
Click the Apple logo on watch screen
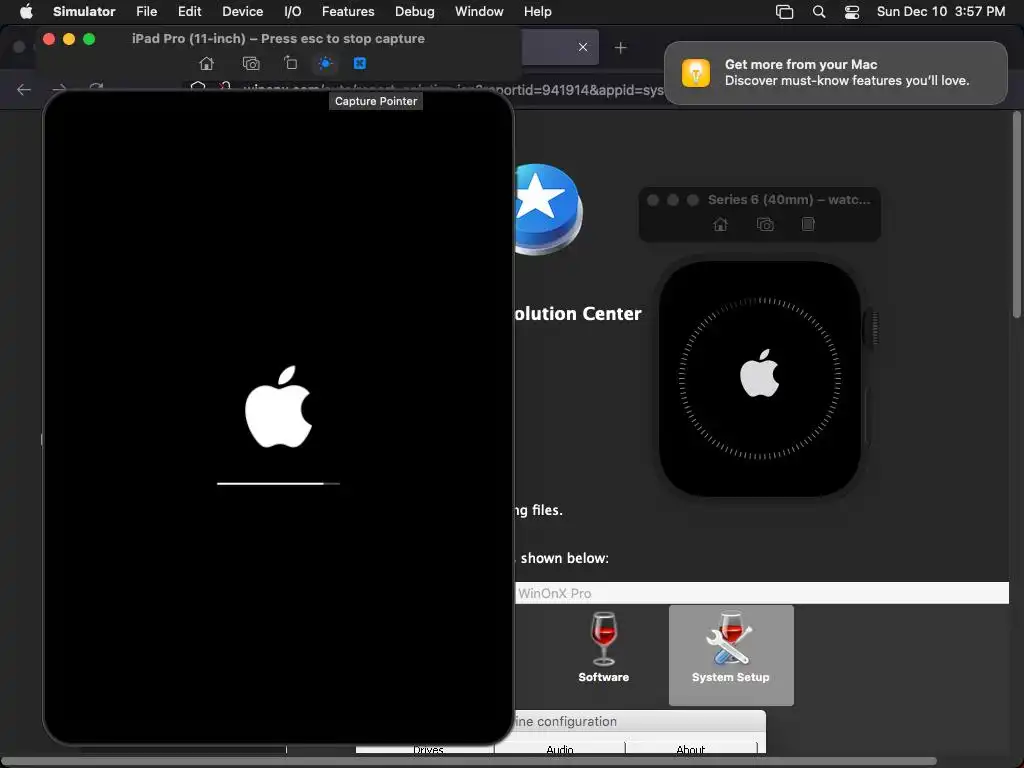click(x=760, y=374)
